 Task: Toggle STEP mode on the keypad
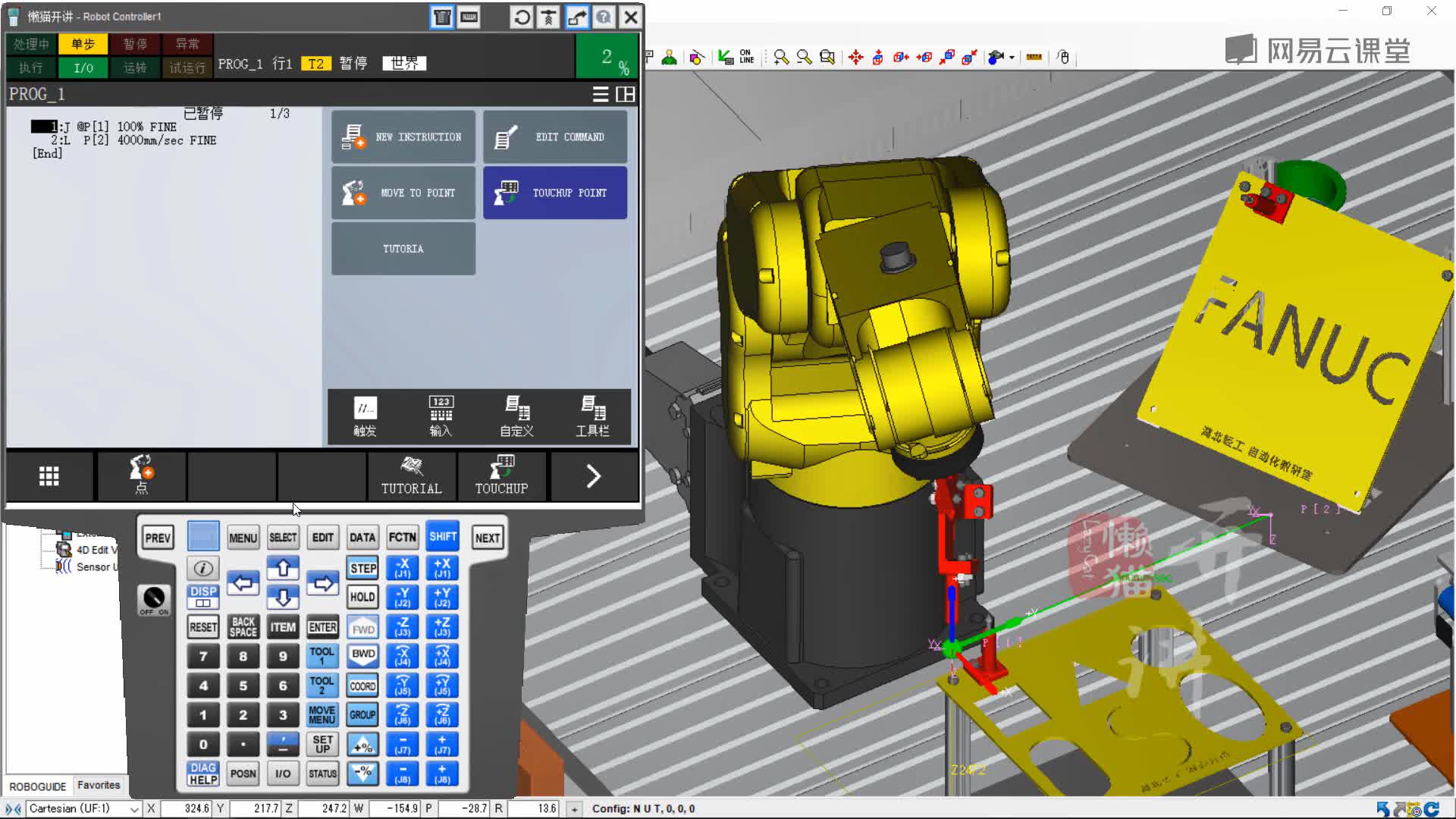click(x=362, y=568)
